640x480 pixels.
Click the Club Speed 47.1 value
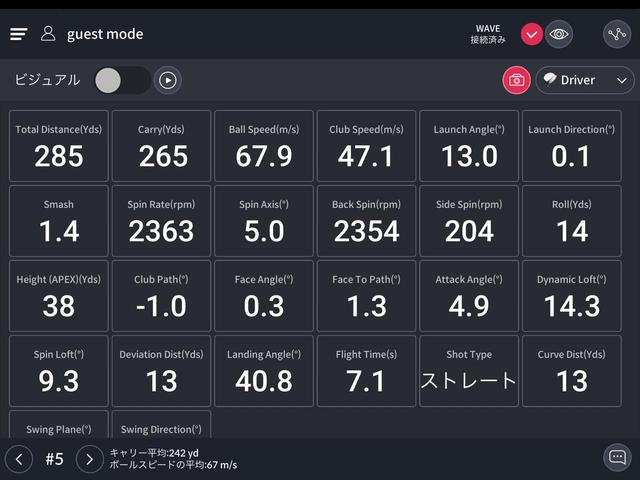[366, 156]
